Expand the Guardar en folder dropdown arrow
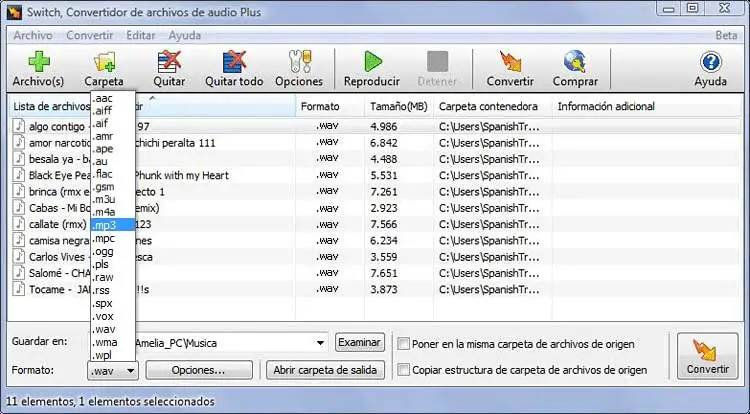The height and width of the screenshot is (414, 750). pos(320,343)
